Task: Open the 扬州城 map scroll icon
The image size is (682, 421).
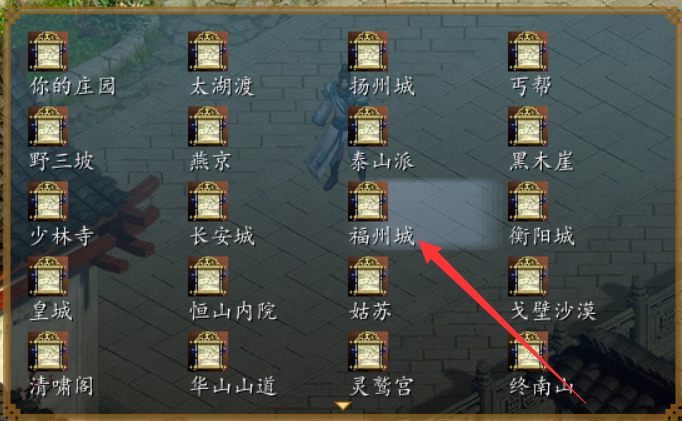Action: pyautogui.click(x=368, y=51)
